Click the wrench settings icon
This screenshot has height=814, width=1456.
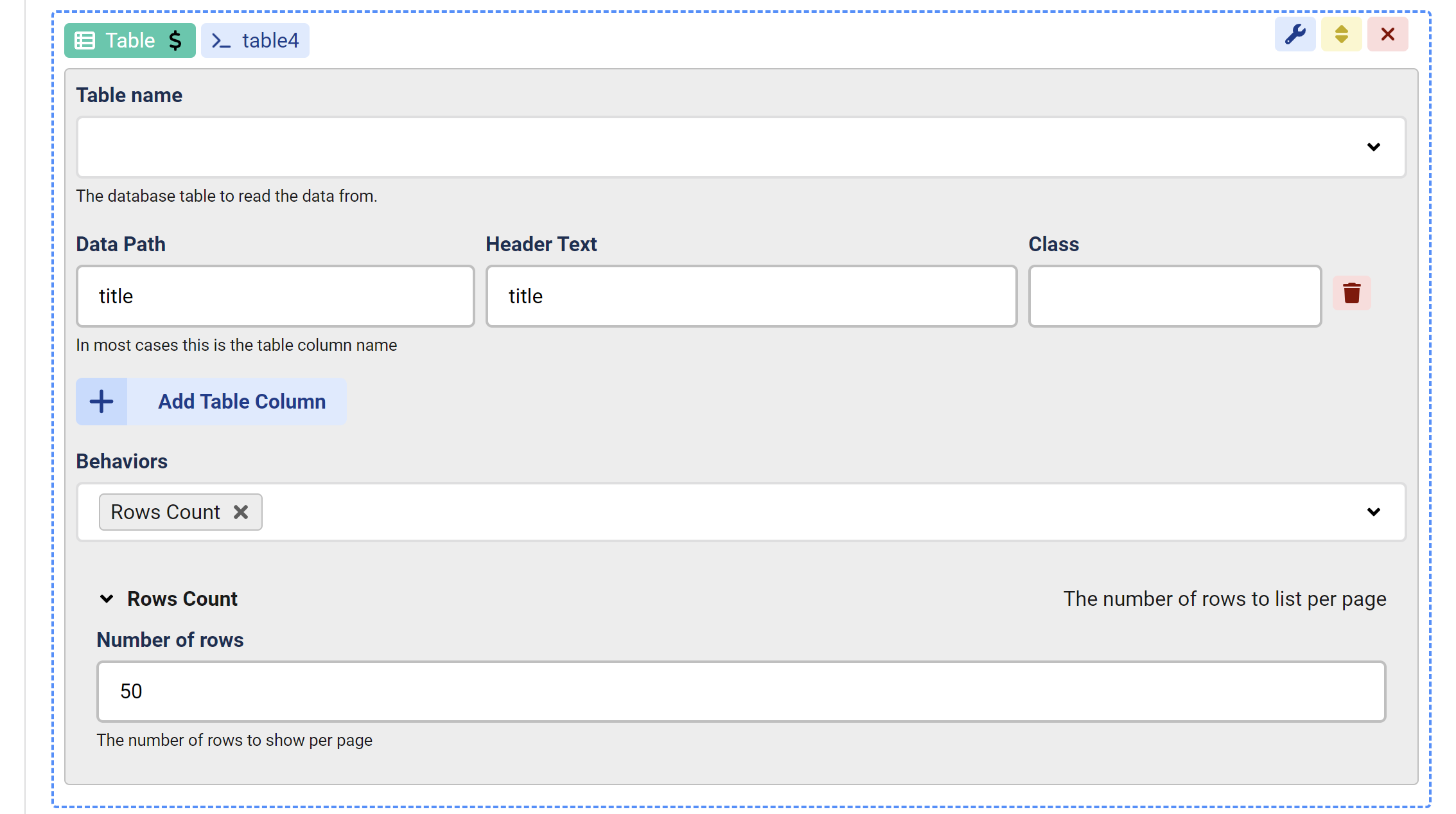point(1295,34)
